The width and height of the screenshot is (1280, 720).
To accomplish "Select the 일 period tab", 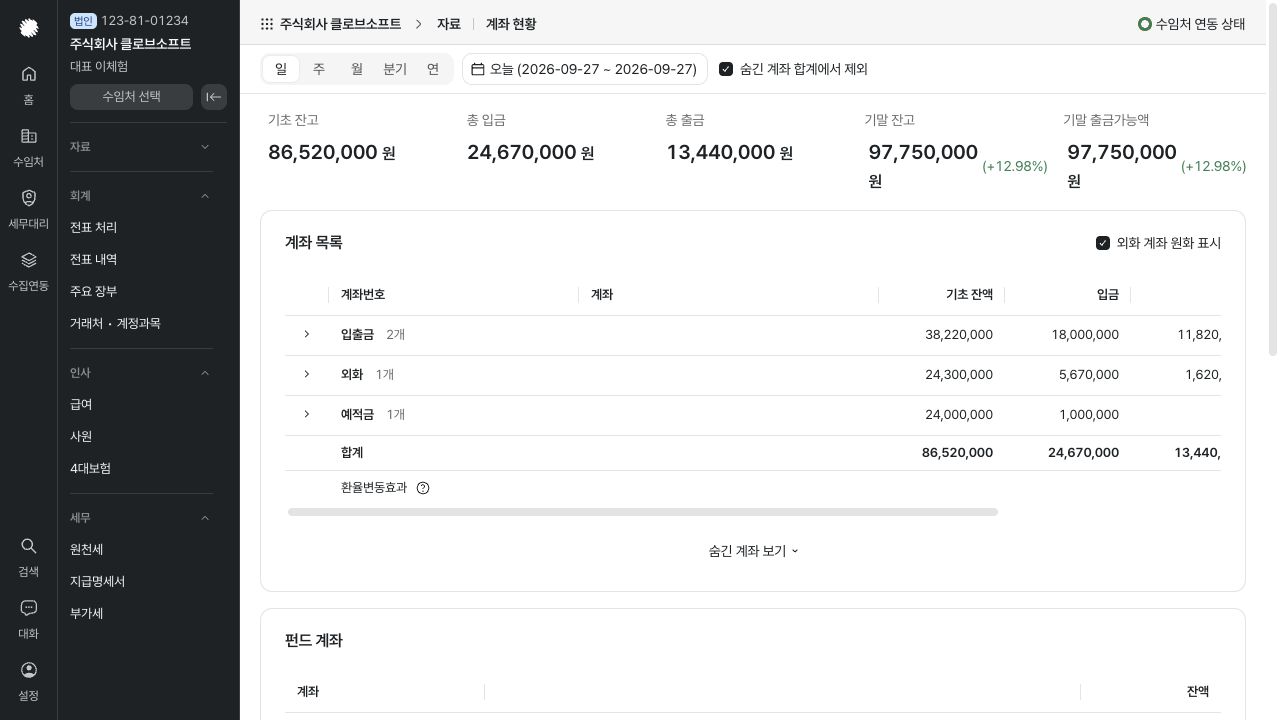I will click(x=281, y=69).
